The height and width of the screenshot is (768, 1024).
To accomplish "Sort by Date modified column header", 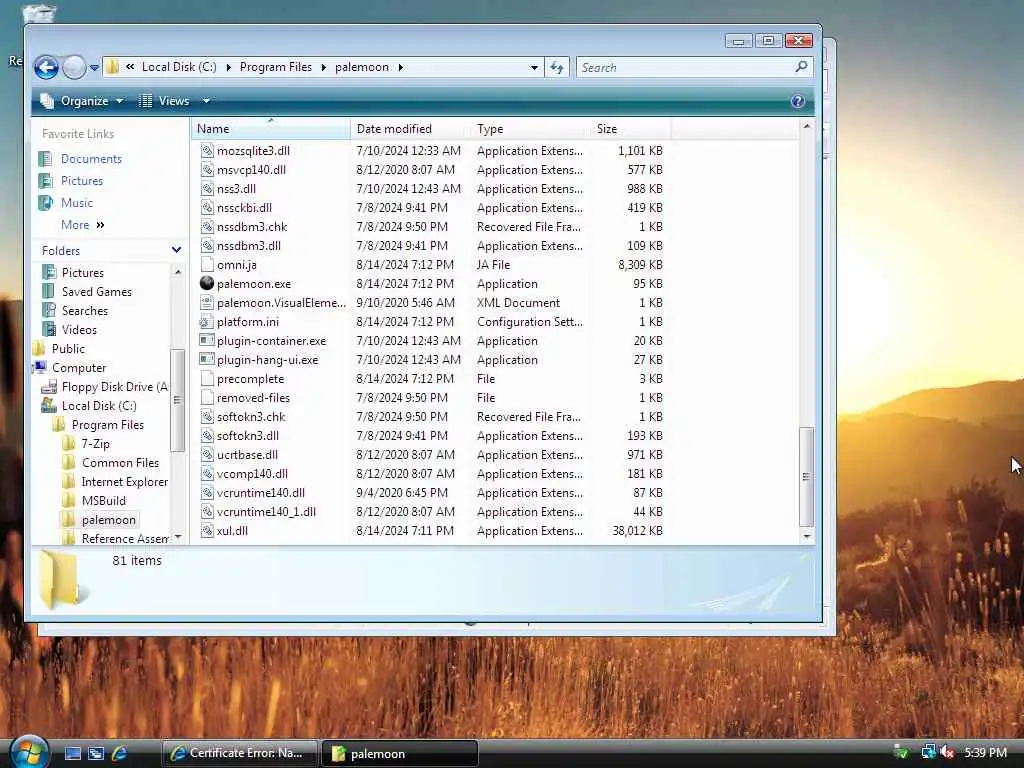I will 409,129.
